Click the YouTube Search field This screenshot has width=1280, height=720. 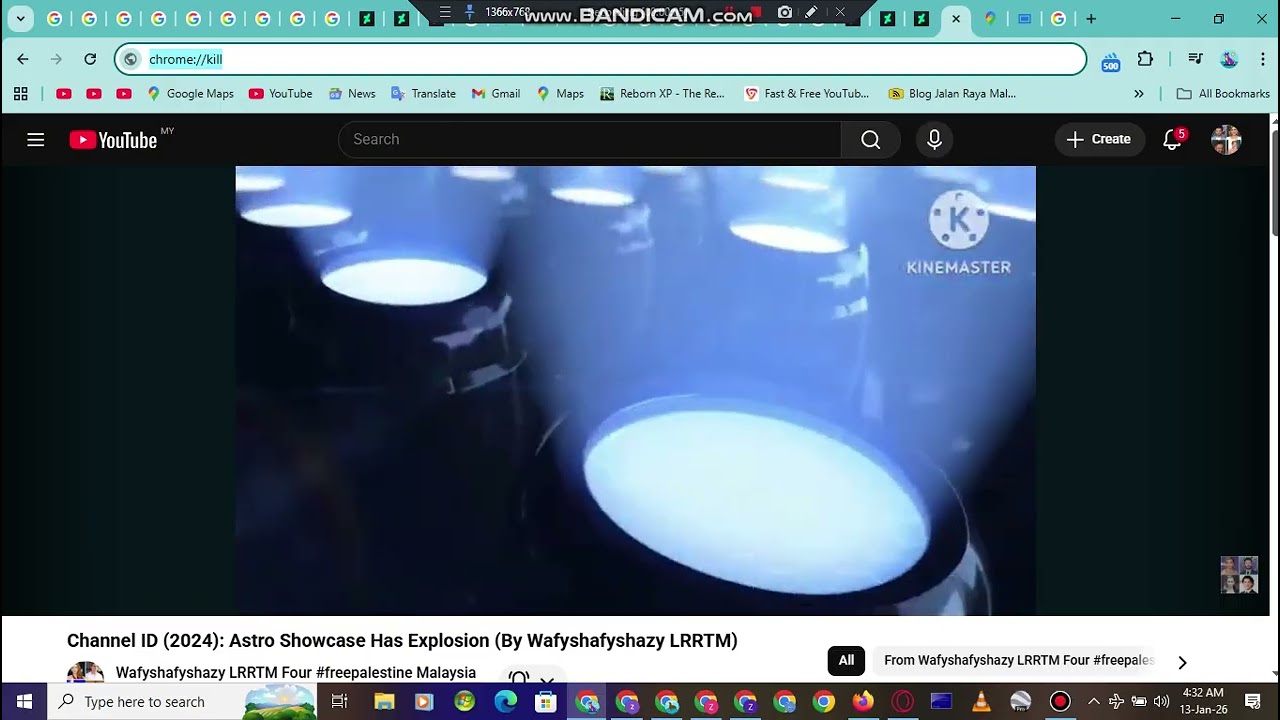[x=590, y=139]
